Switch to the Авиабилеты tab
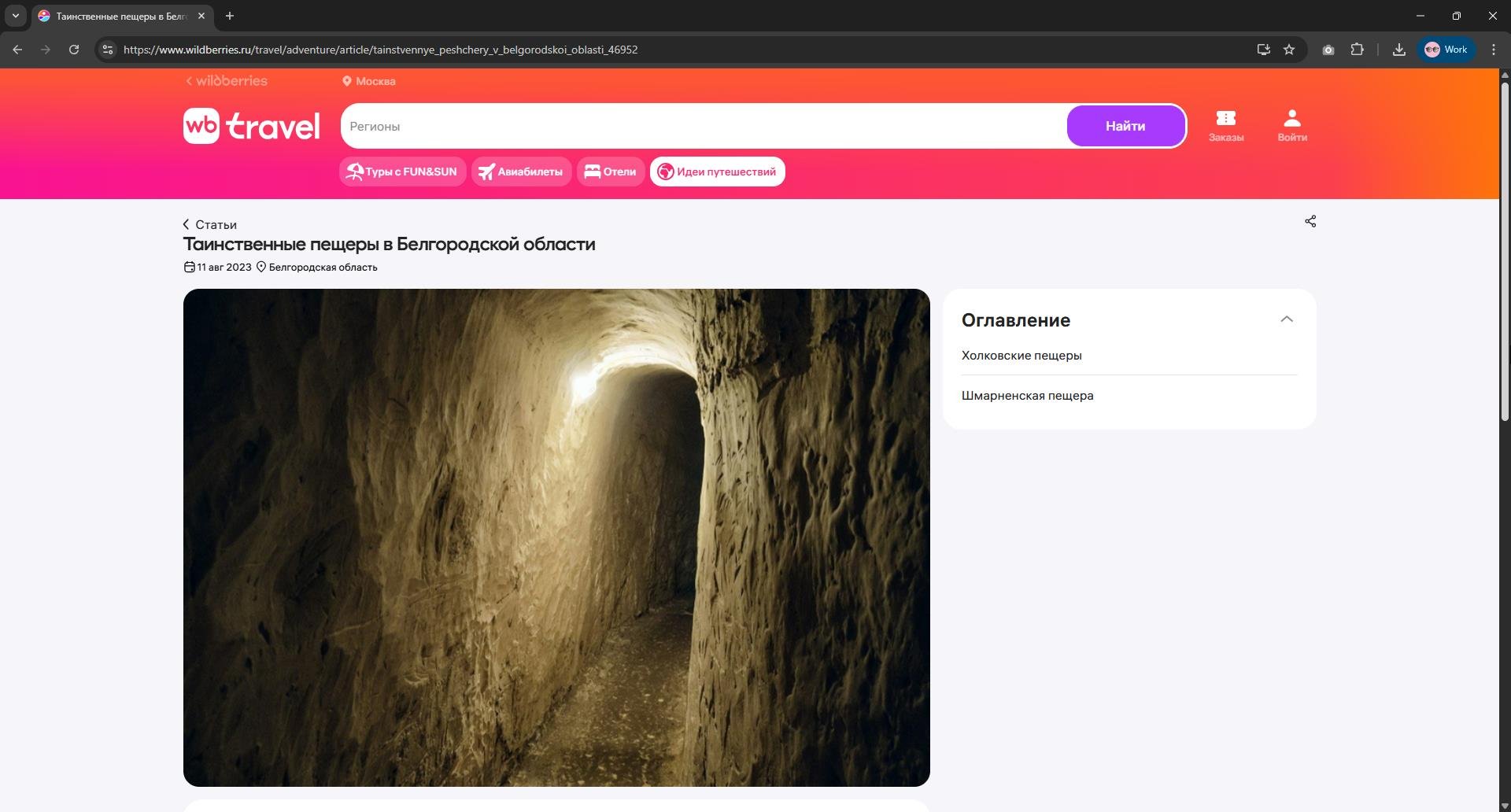 (x=521, y=172)
